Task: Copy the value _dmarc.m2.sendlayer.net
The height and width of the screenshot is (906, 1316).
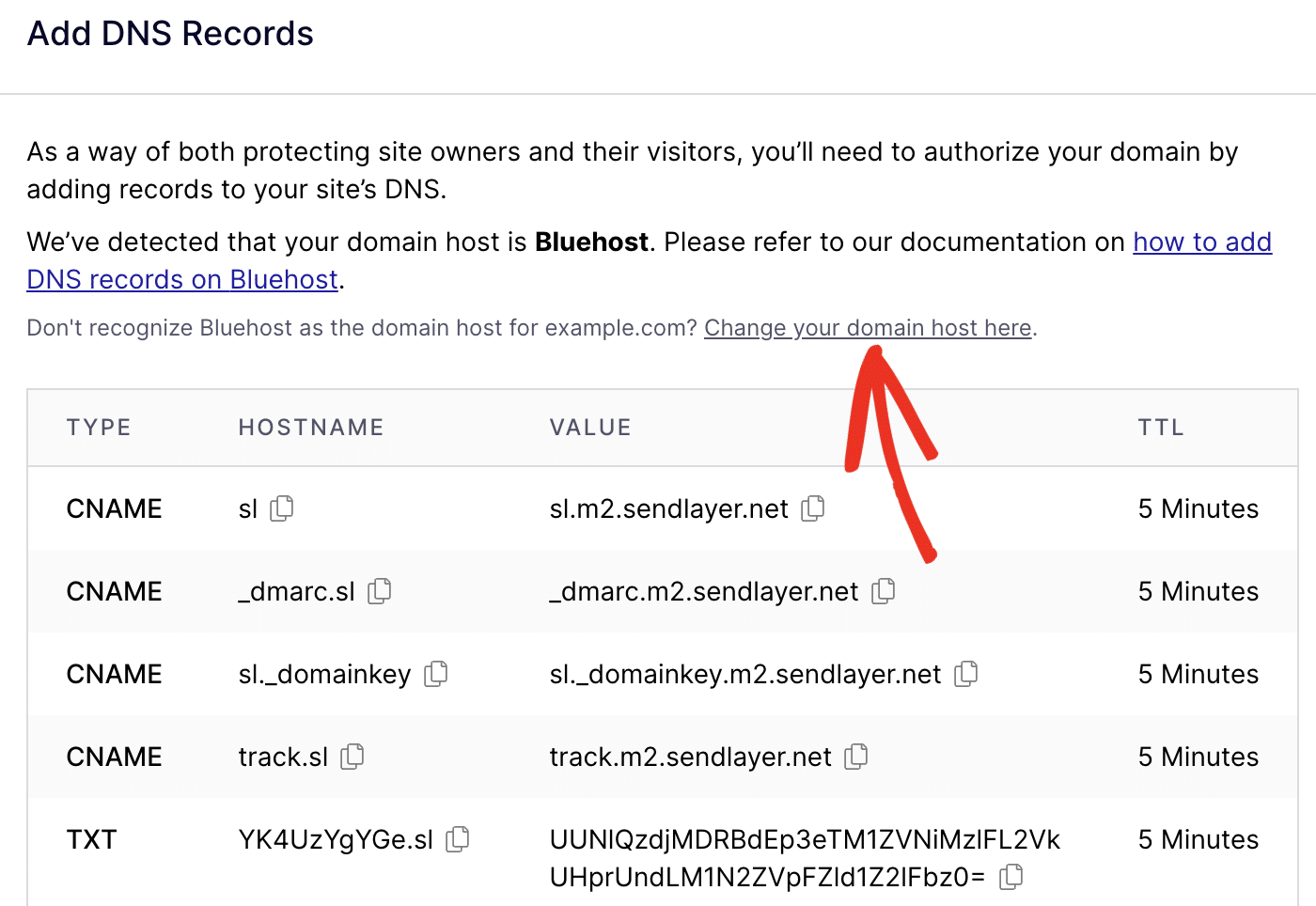Action: (x=884, y=591)
